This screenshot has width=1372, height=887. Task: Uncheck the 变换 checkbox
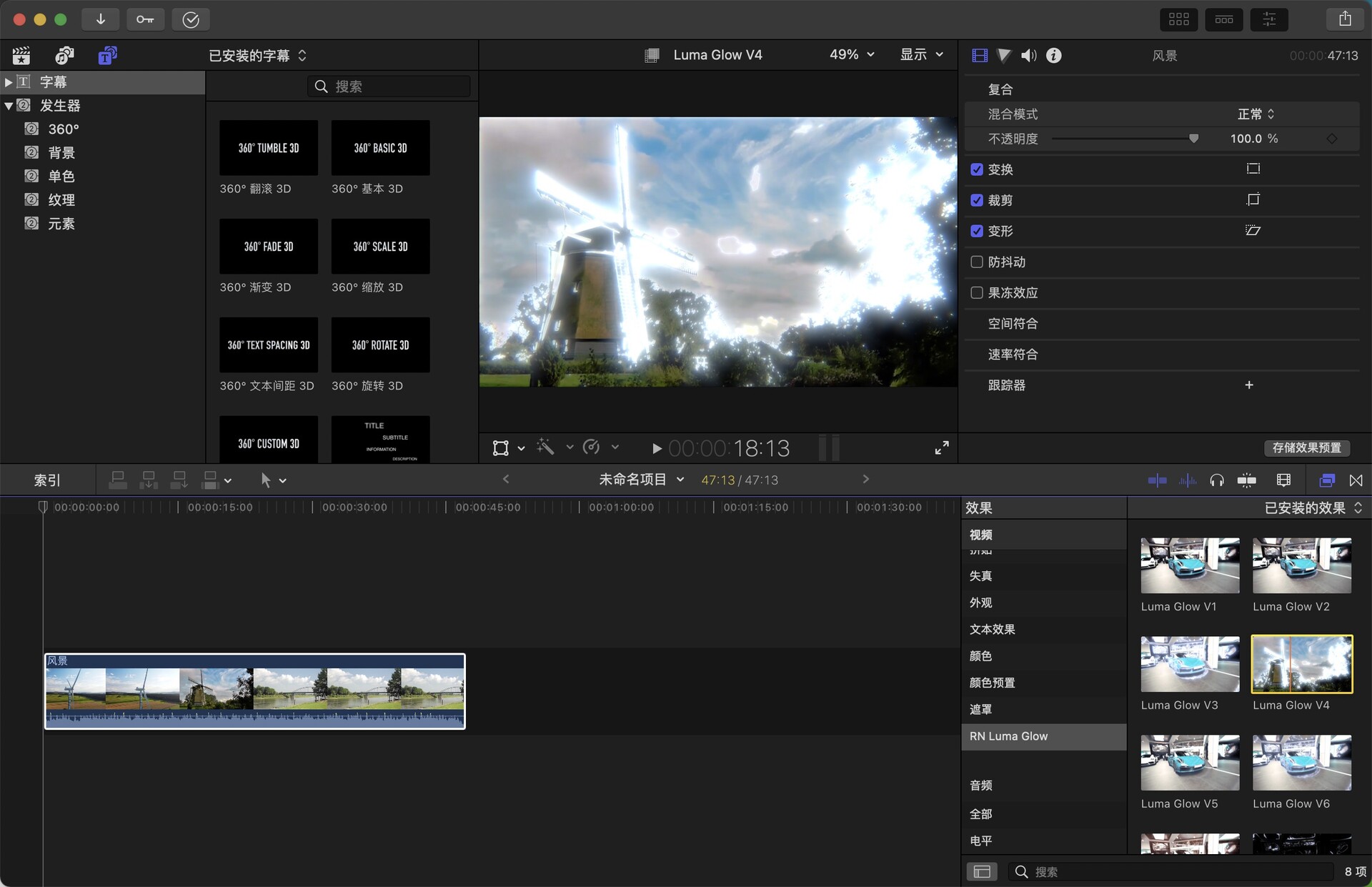(x=976, y=169)
